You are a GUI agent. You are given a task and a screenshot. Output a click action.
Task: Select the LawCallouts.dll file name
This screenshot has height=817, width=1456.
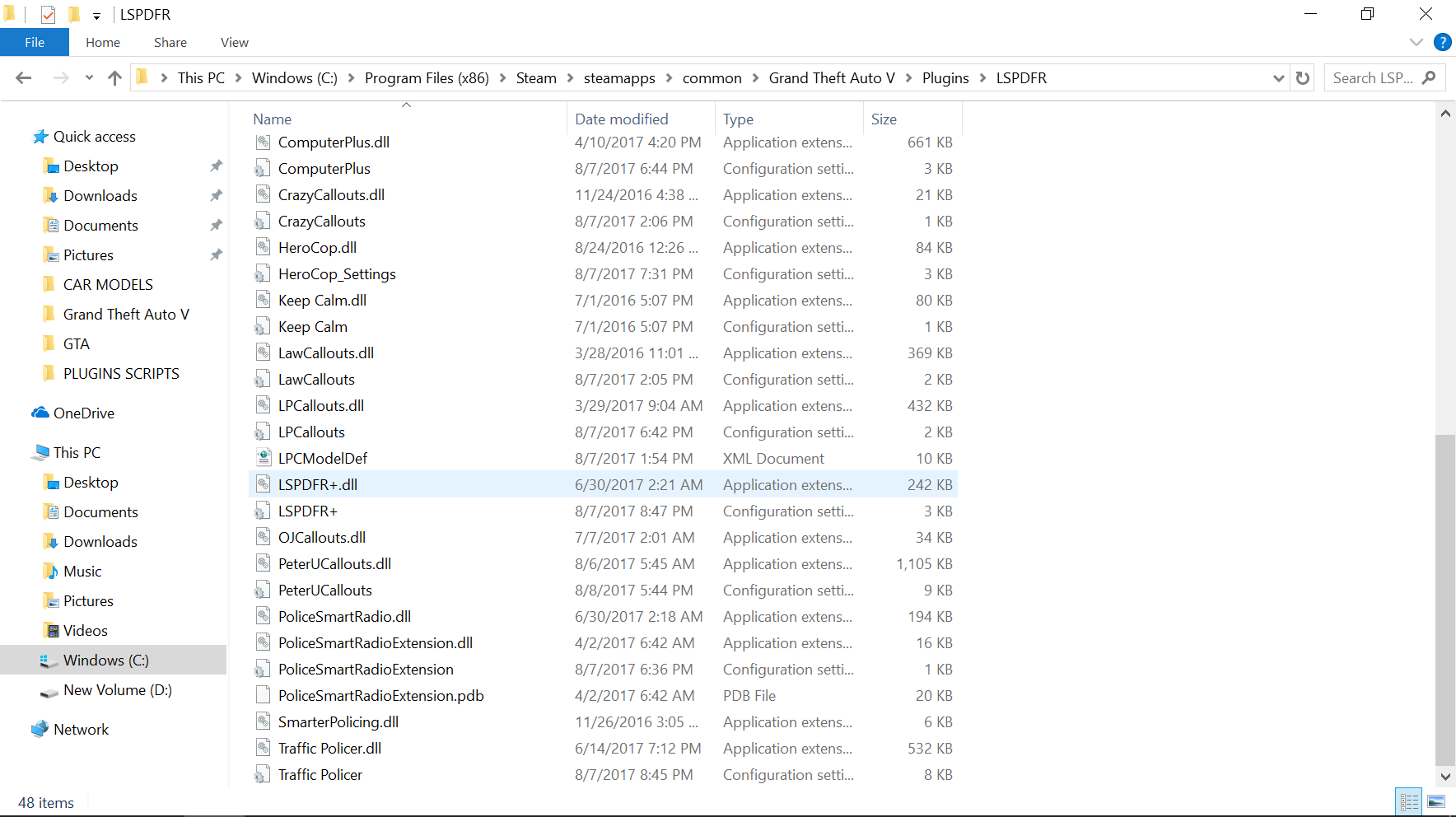tap(326, 353)
